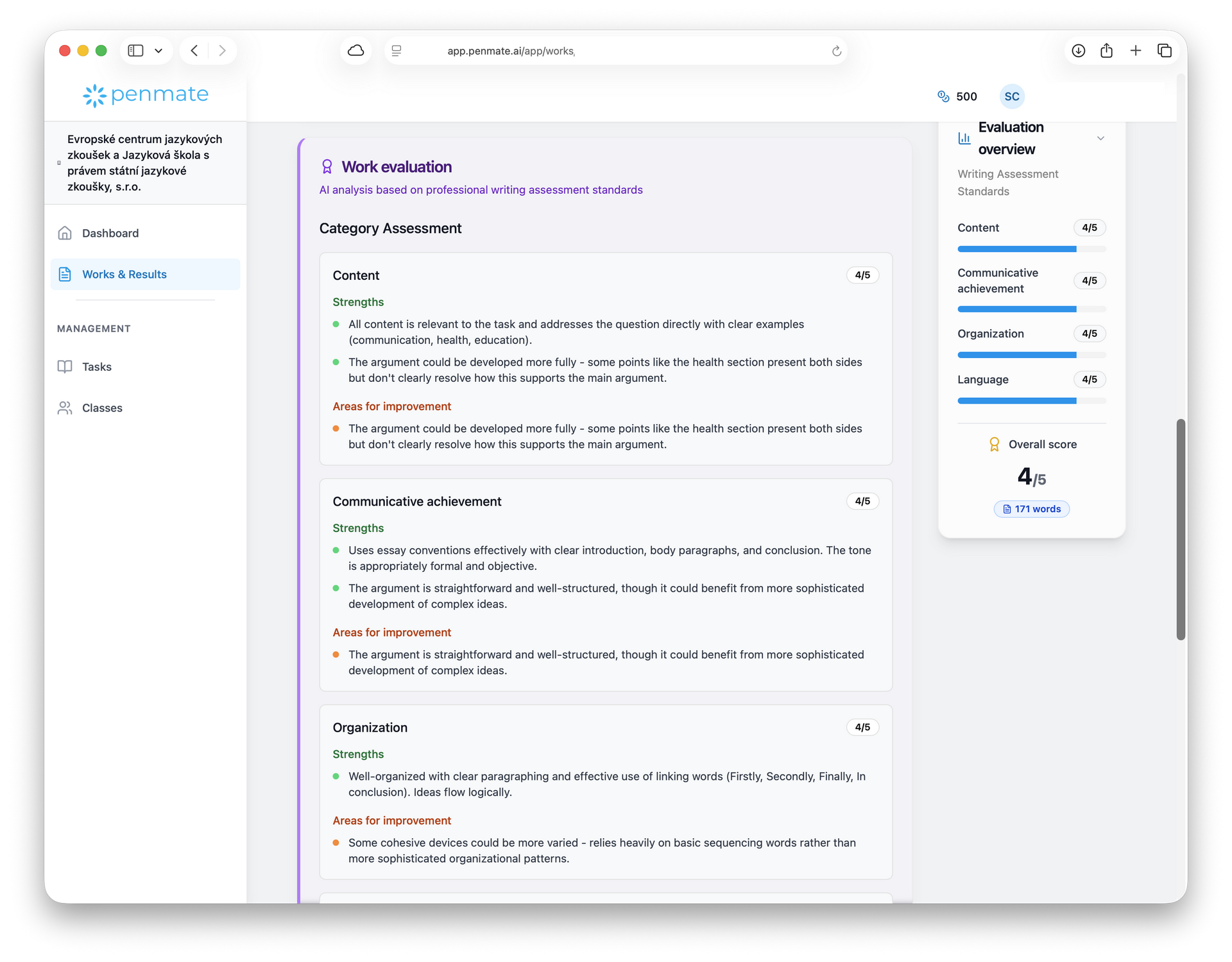The height and width of the screenshot is (962, 1232).
Task: Expand the organization name selector
Action: 145,163
